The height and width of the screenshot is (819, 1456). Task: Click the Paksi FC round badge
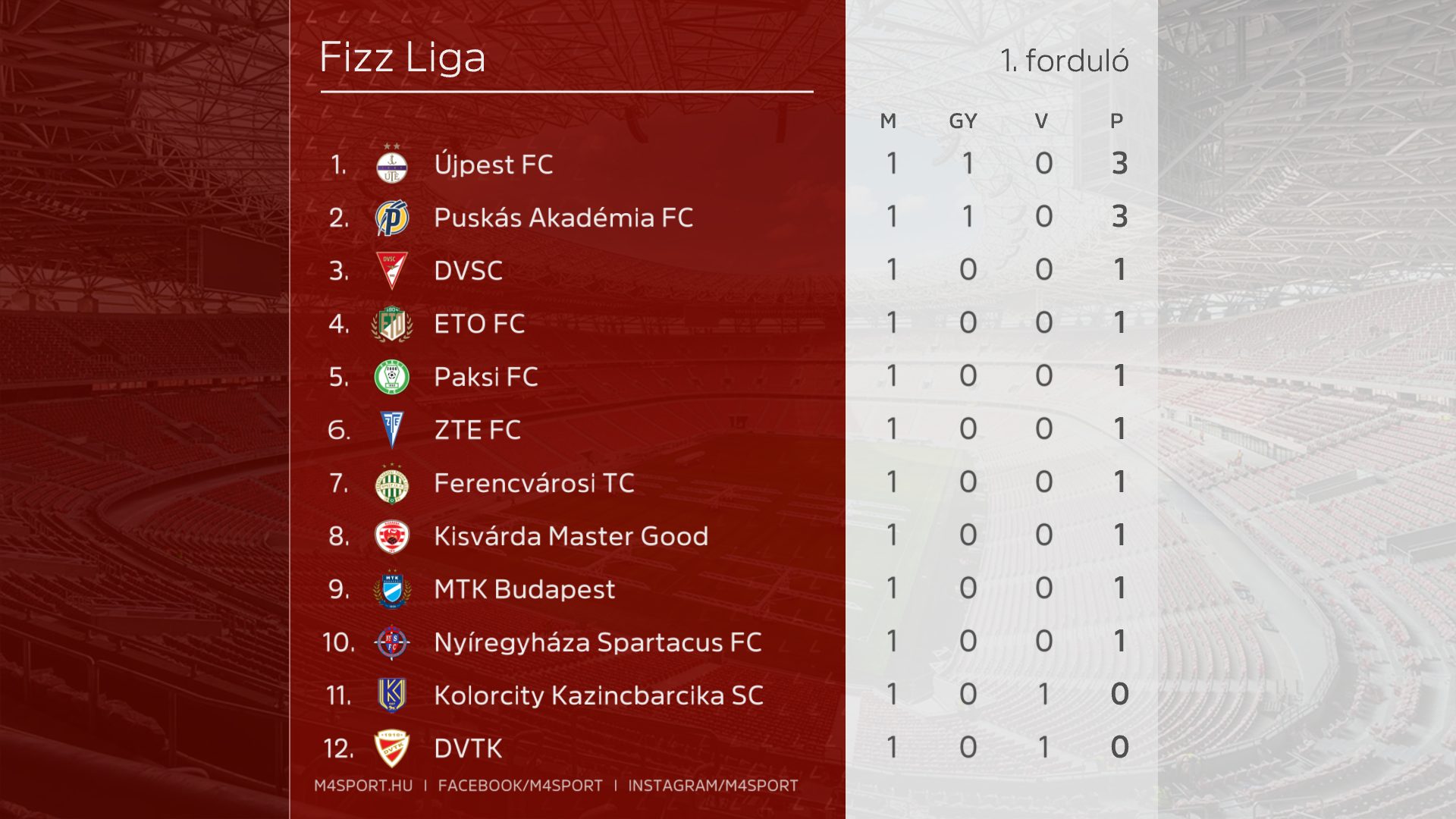click(391, 377)
